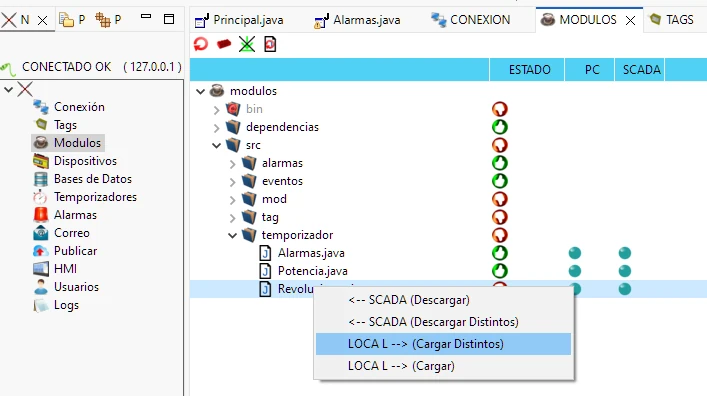707x396 pixels.
Task: Click red status icon of bin row
Action: [500, 109]
